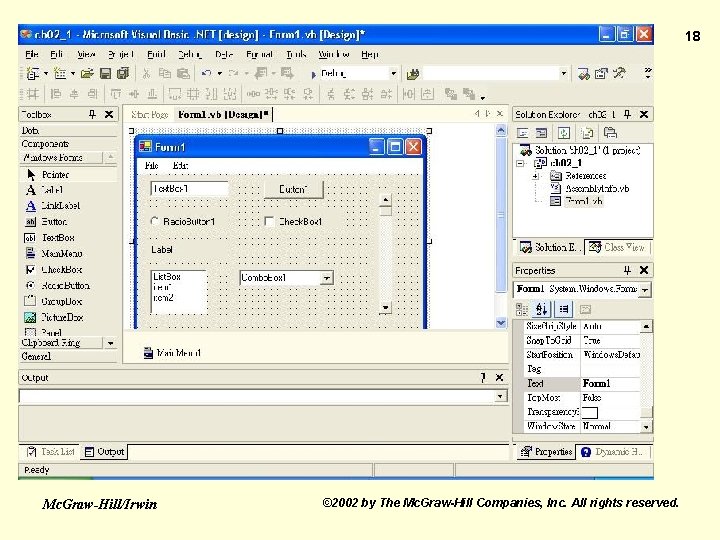
Task: Click the Copy toolbar icon
Action: (x=164, y=73)
